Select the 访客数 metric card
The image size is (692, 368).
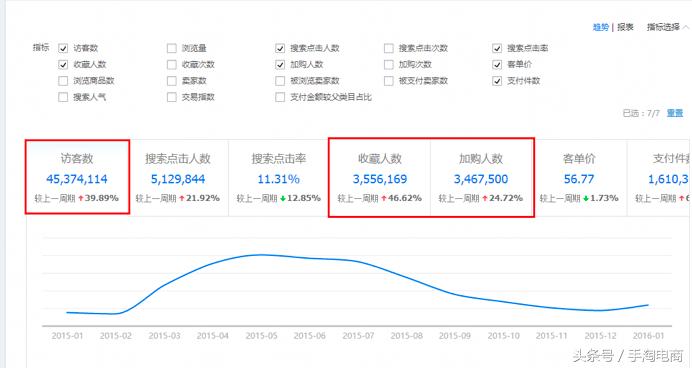(77, 177)
